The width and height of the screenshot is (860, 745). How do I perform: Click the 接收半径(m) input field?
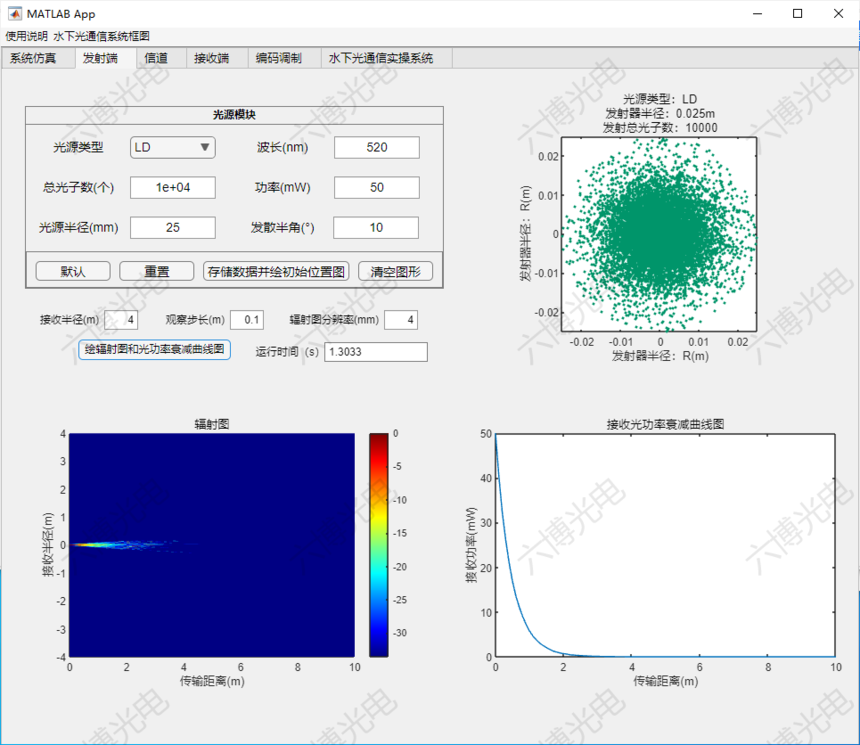tap(121, 320)
